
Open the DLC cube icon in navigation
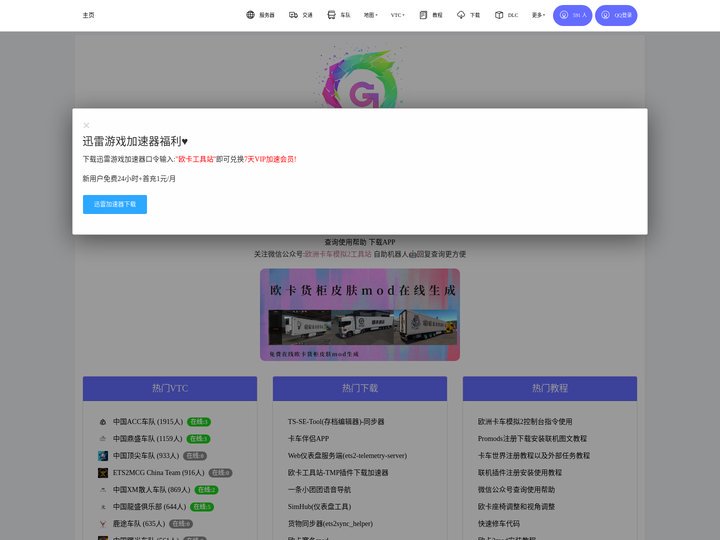pyautogui.click(x=499, y=15)
